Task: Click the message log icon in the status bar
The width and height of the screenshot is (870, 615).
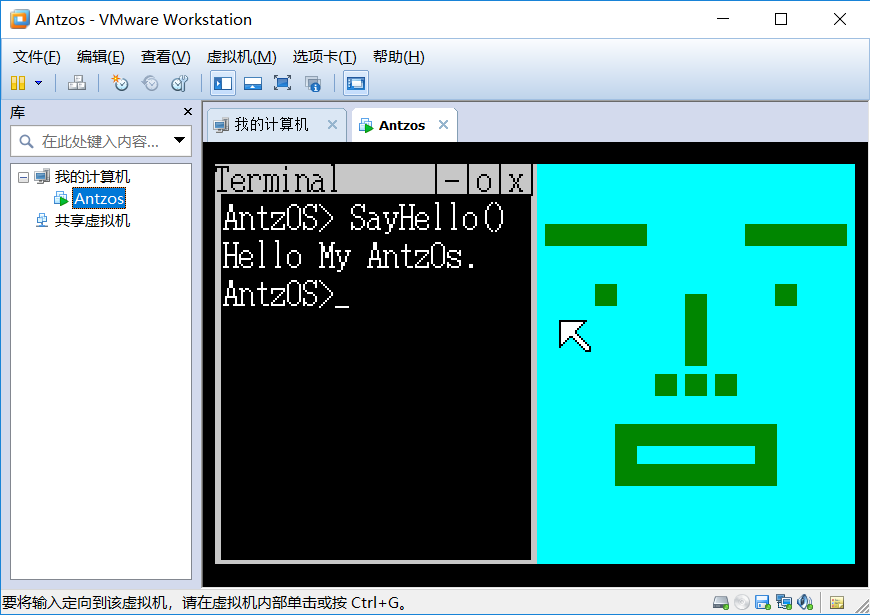Action: coord(837,602)
